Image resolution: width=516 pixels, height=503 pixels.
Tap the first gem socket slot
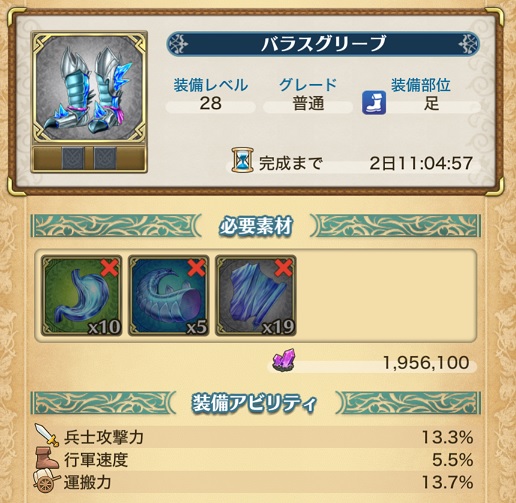73,158
